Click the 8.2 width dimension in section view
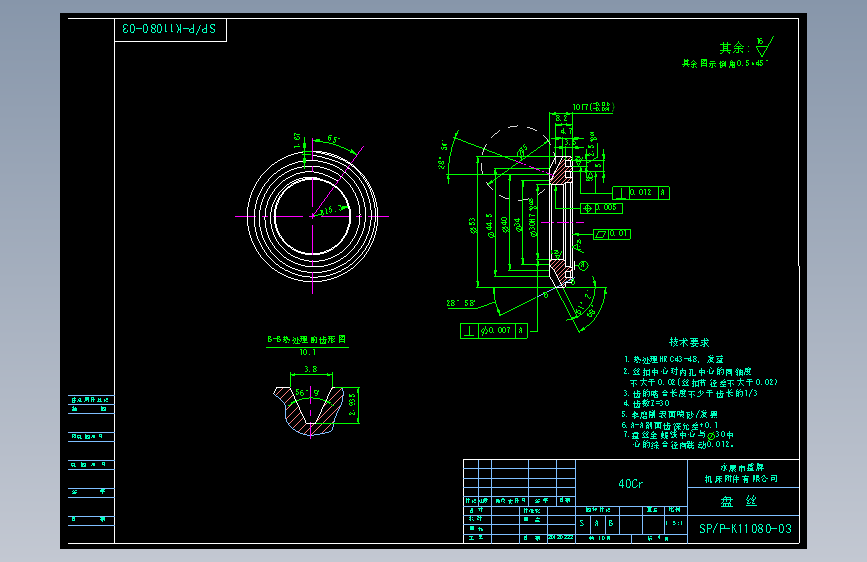The width and height of the screenshot is (867, 562). pos(561,118)
